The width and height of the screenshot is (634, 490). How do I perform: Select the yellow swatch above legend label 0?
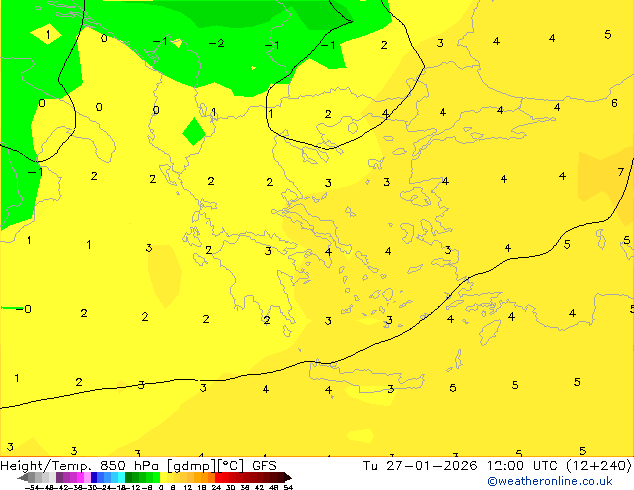[163, 477]
